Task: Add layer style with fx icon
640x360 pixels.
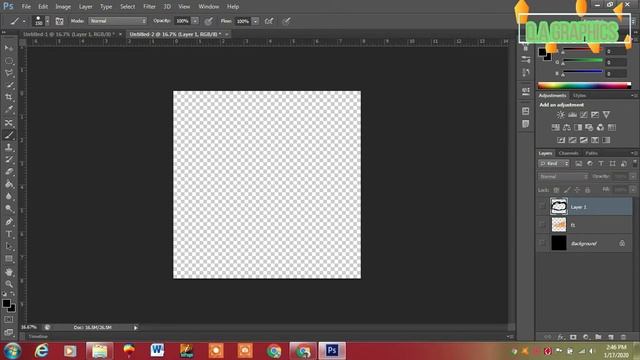Action: click(x=561, y=337)
